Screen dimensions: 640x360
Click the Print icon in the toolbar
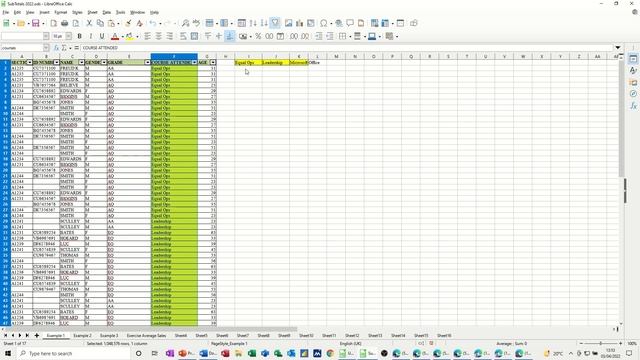click(x=64, y=23)
